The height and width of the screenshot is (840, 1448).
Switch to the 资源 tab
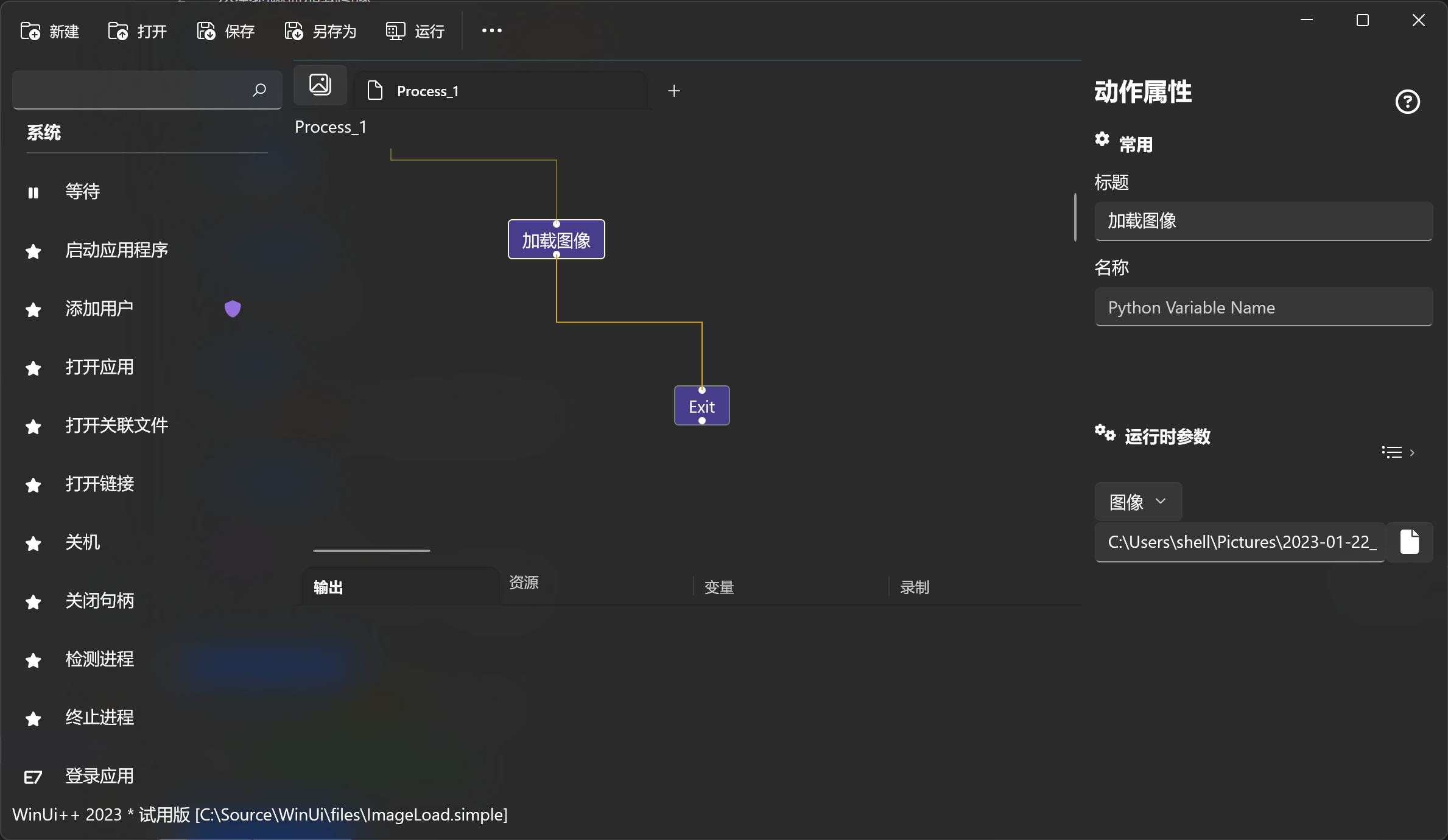(524, 583)
